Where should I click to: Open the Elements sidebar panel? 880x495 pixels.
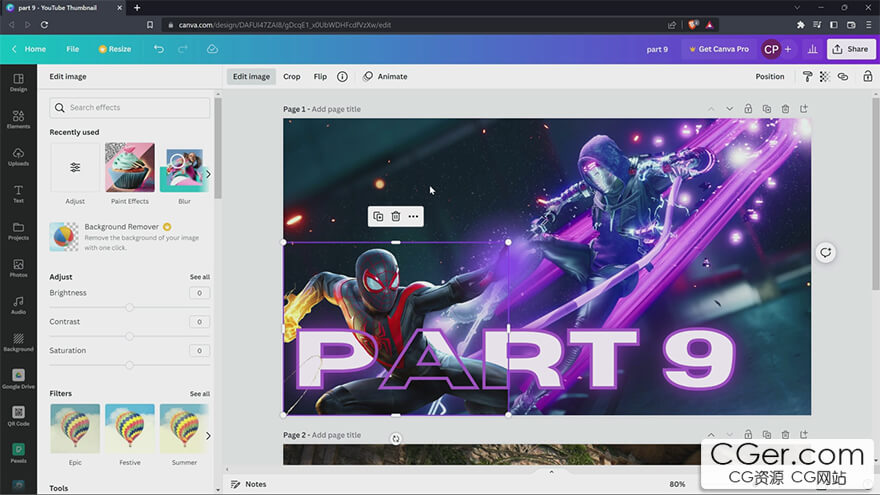(x=19, y=120)
